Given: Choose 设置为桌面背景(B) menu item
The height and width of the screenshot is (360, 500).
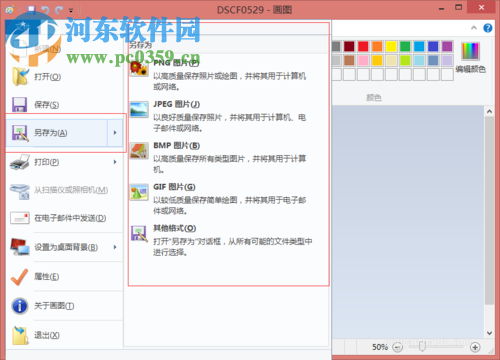Looking at the screenshot, I should point(57,247).
